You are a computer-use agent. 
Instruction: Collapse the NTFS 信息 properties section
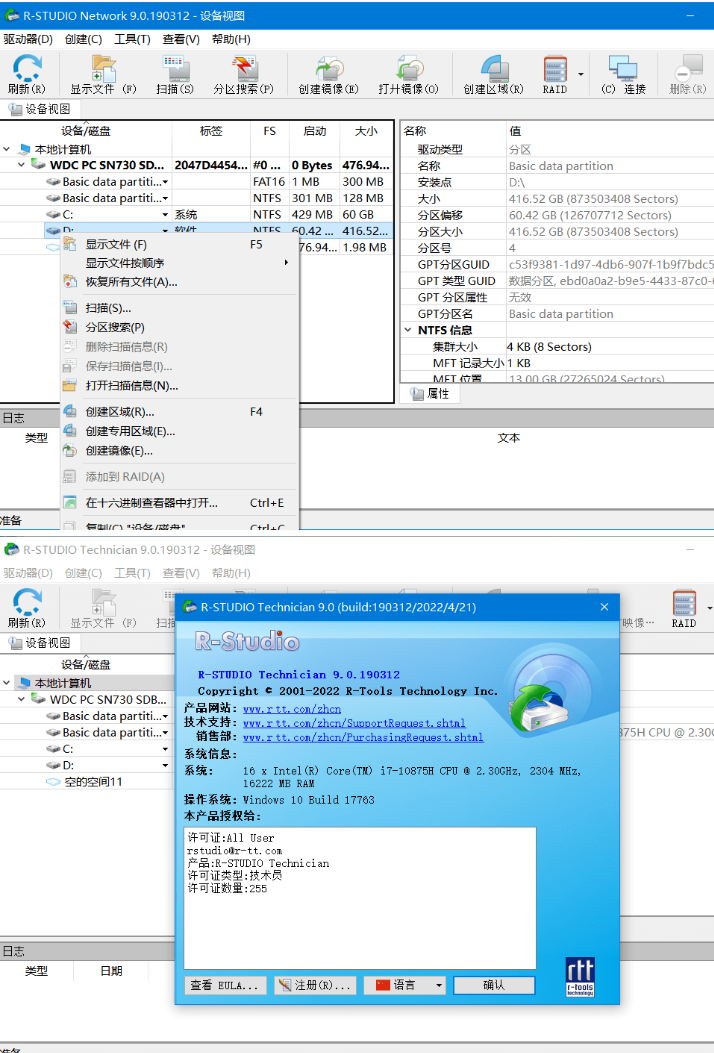tap(408, 330)
